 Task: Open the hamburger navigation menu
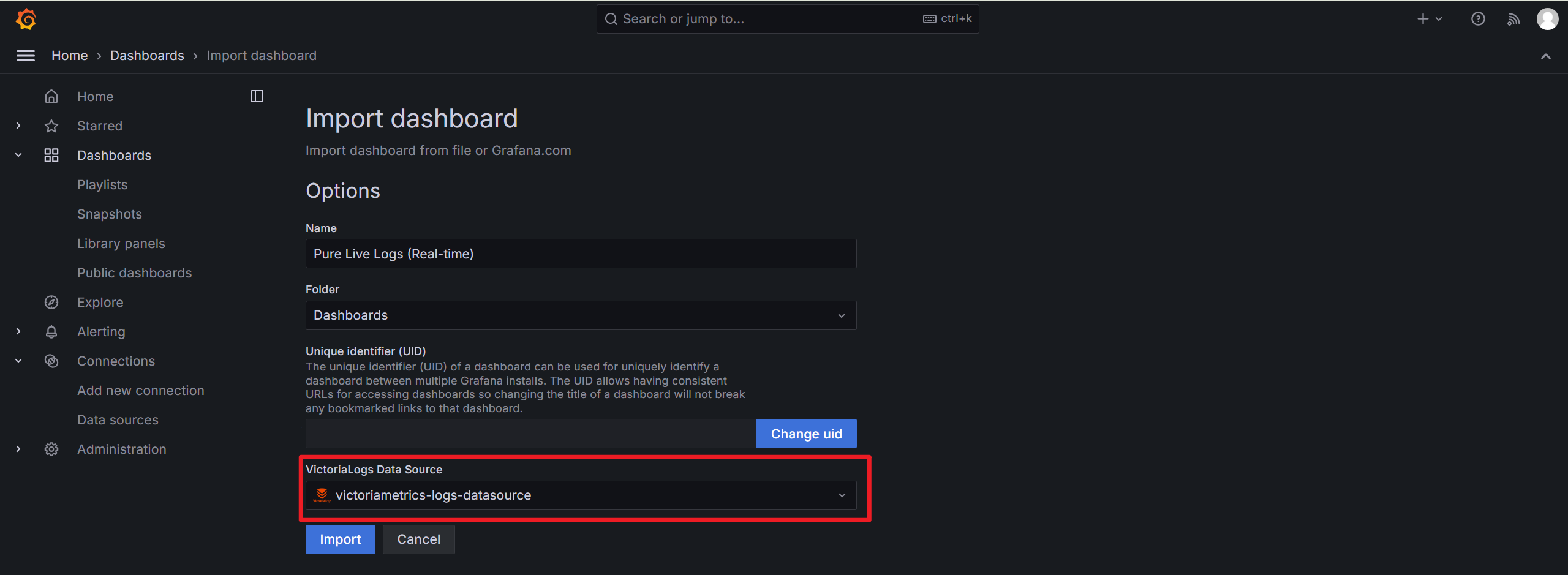[25, 56]
